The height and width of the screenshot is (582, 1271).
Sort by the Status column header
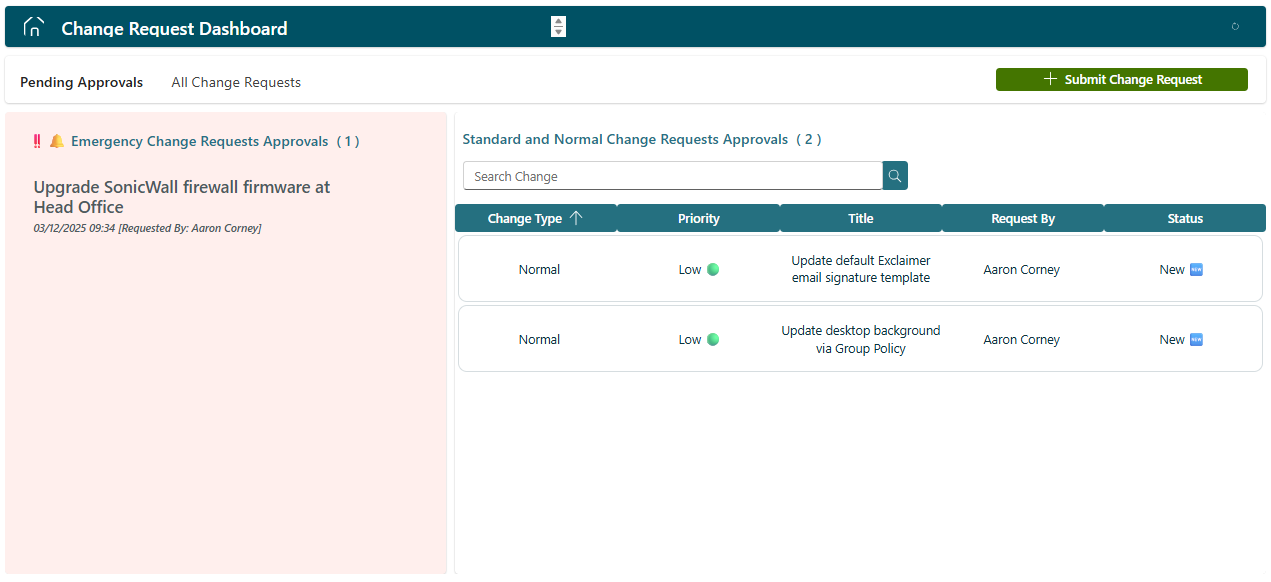(1185, 218)
